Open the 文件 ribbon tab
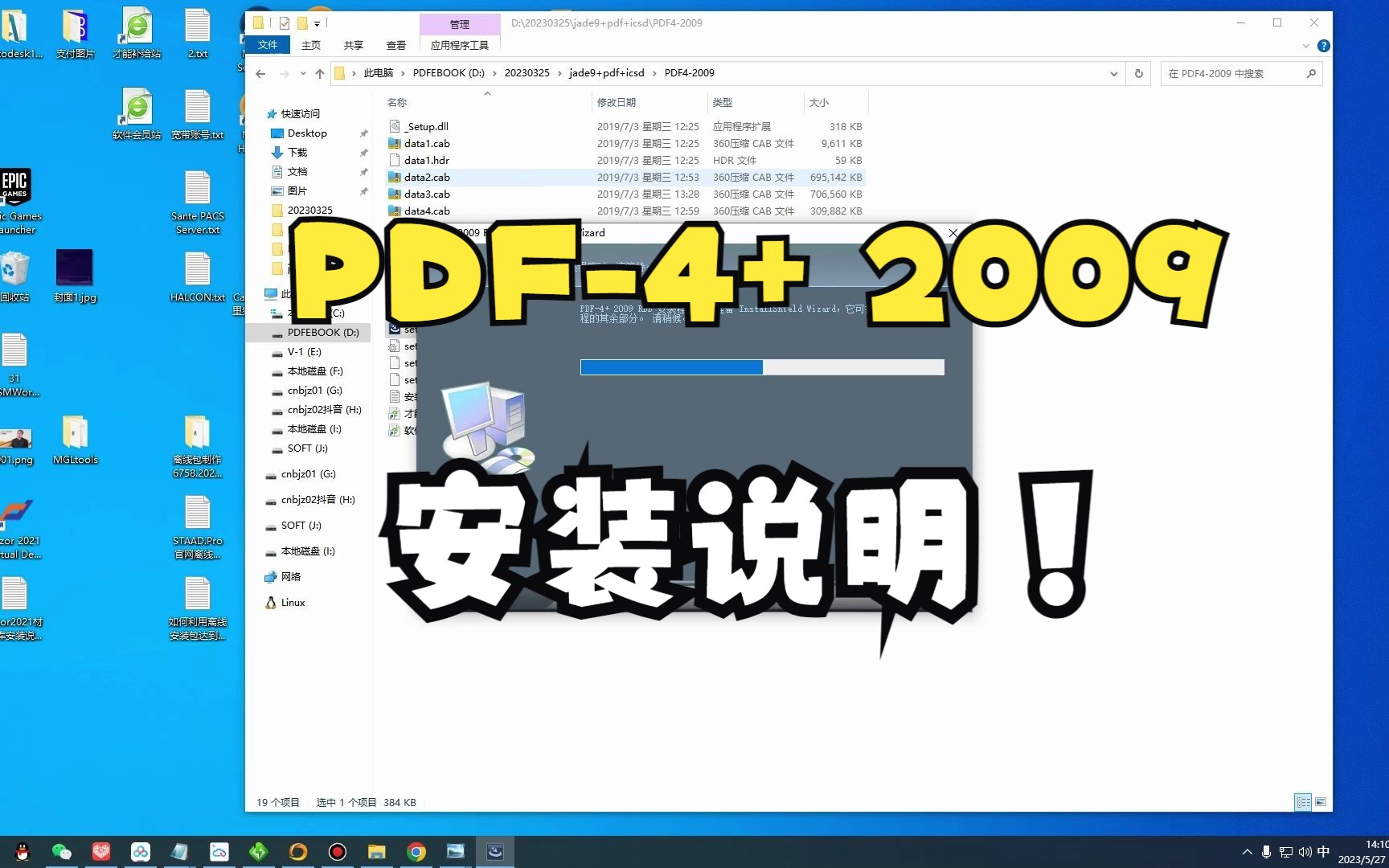 [268, 45]
